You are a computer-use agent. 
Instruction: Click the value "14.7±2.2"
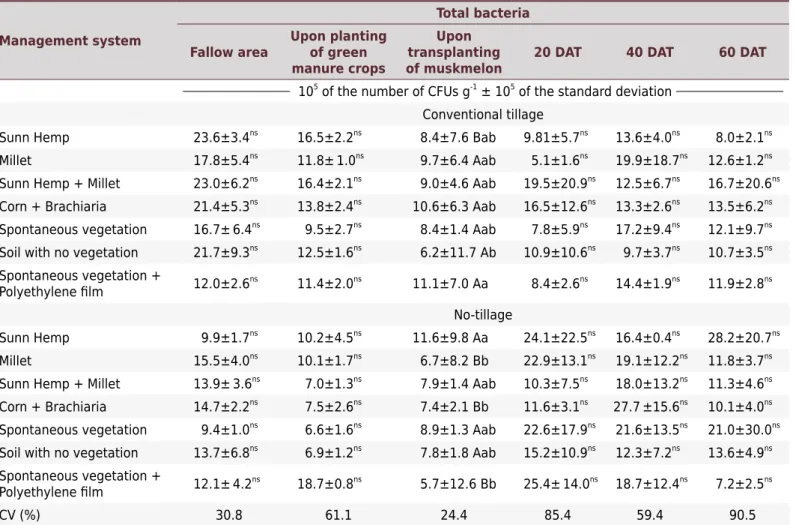[x=225, y=406]
